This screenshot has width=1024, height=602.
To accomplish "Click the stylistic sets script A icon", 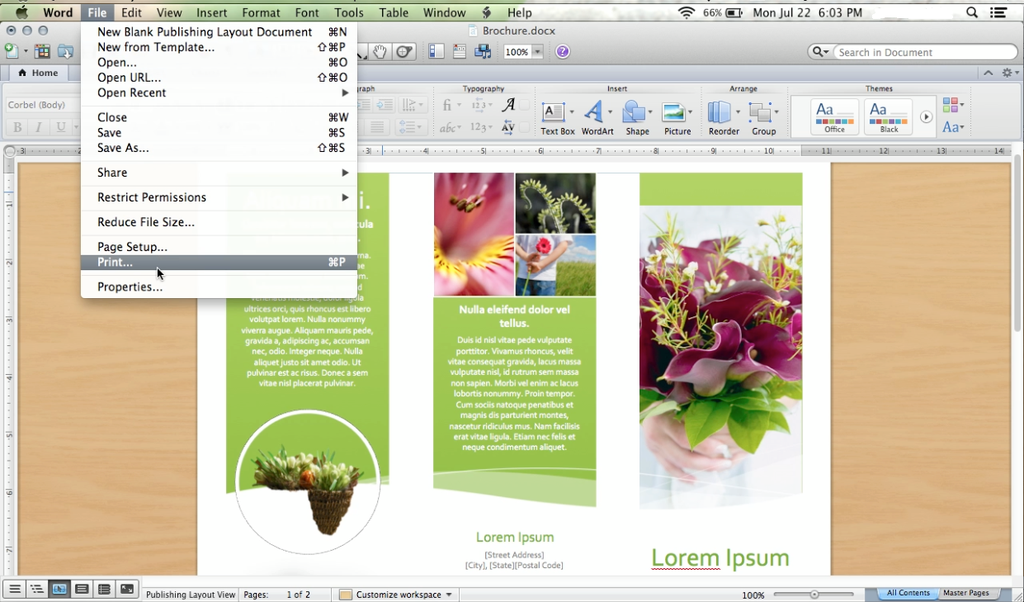I will (x=508, y=104).
